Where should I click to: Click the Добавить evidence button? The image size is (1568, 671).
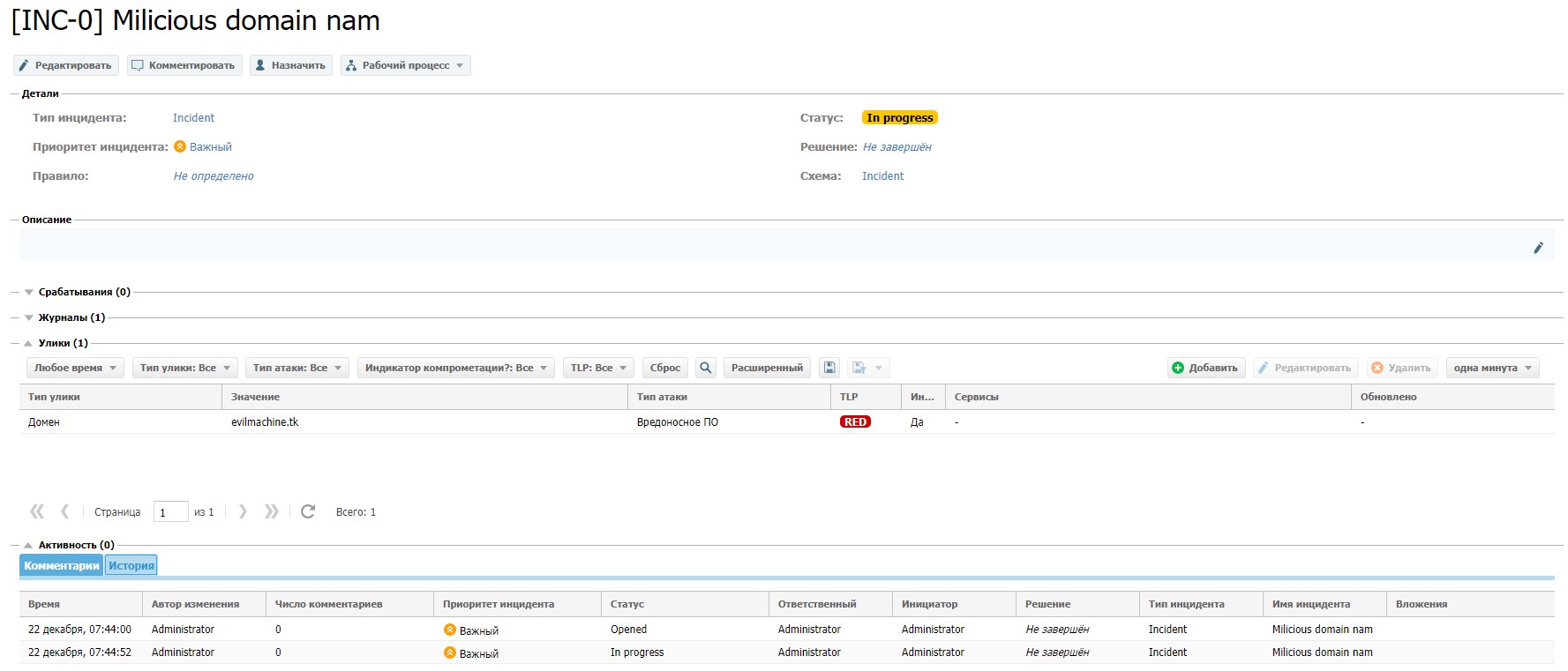[x=1206, y=368]
